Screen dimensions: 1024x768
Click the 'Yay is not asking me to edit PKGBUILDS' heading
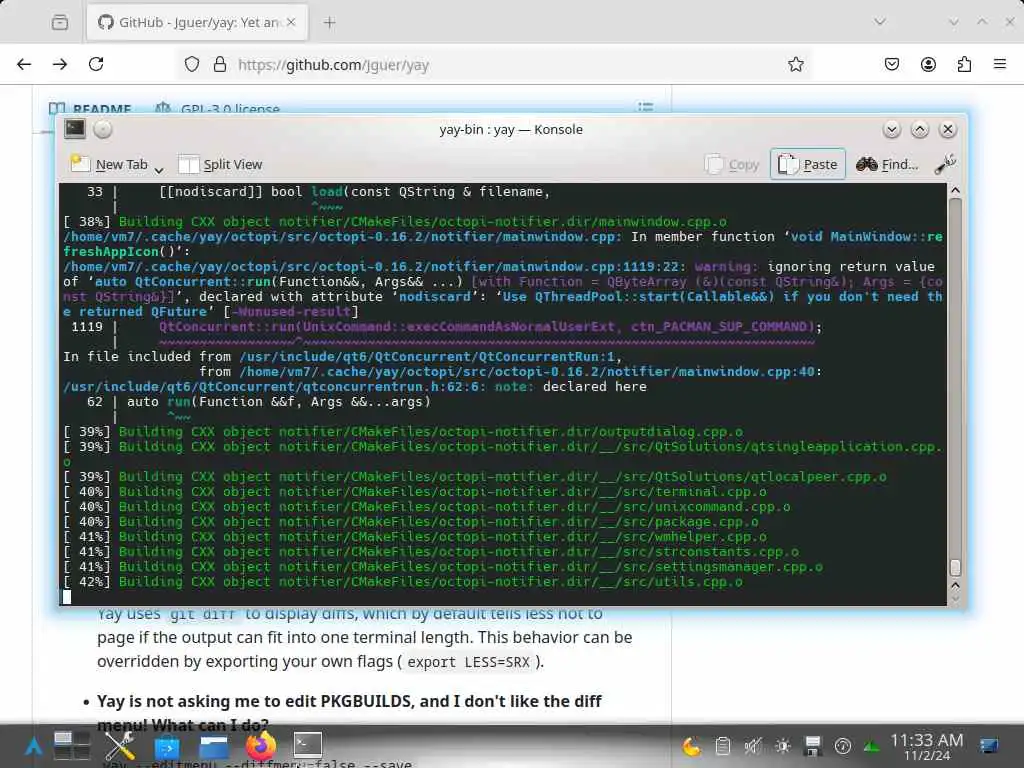click(255, 701)
